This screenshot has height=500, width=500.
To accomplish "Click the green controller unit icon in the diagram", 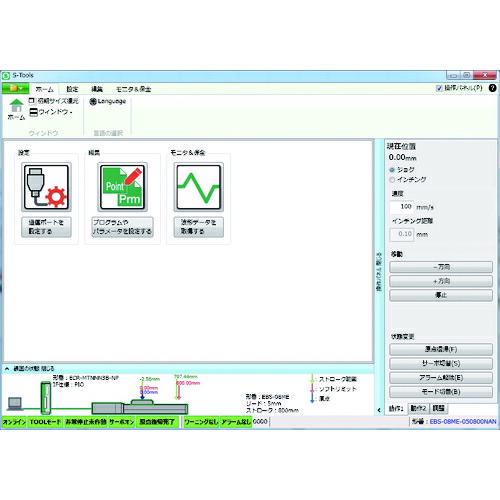I will click(46, 398).
